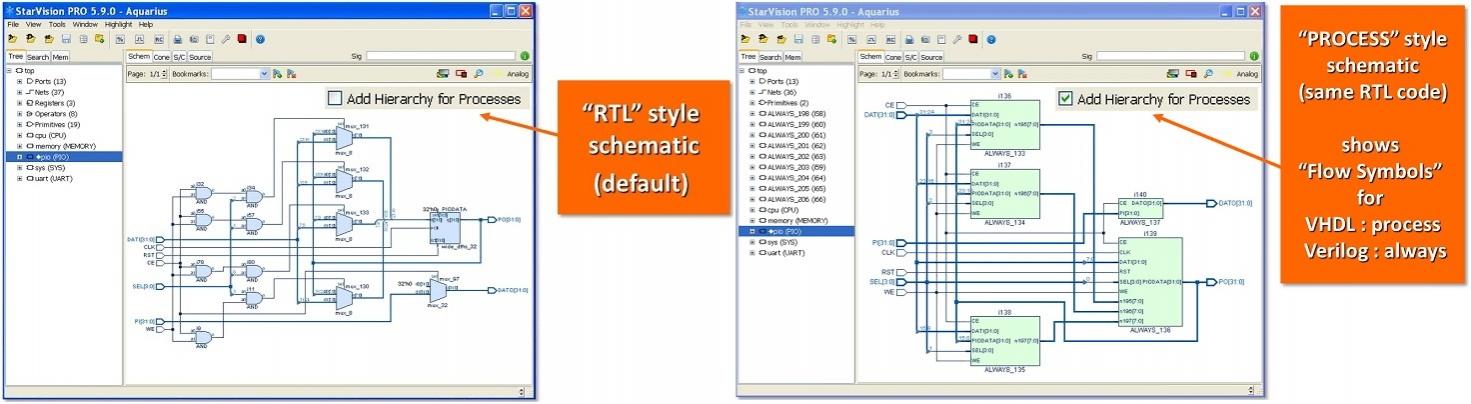Click ALWAYS_133 block in PROCESS-style schematic
The image size is (1471, 404).
click(1004, 126)
